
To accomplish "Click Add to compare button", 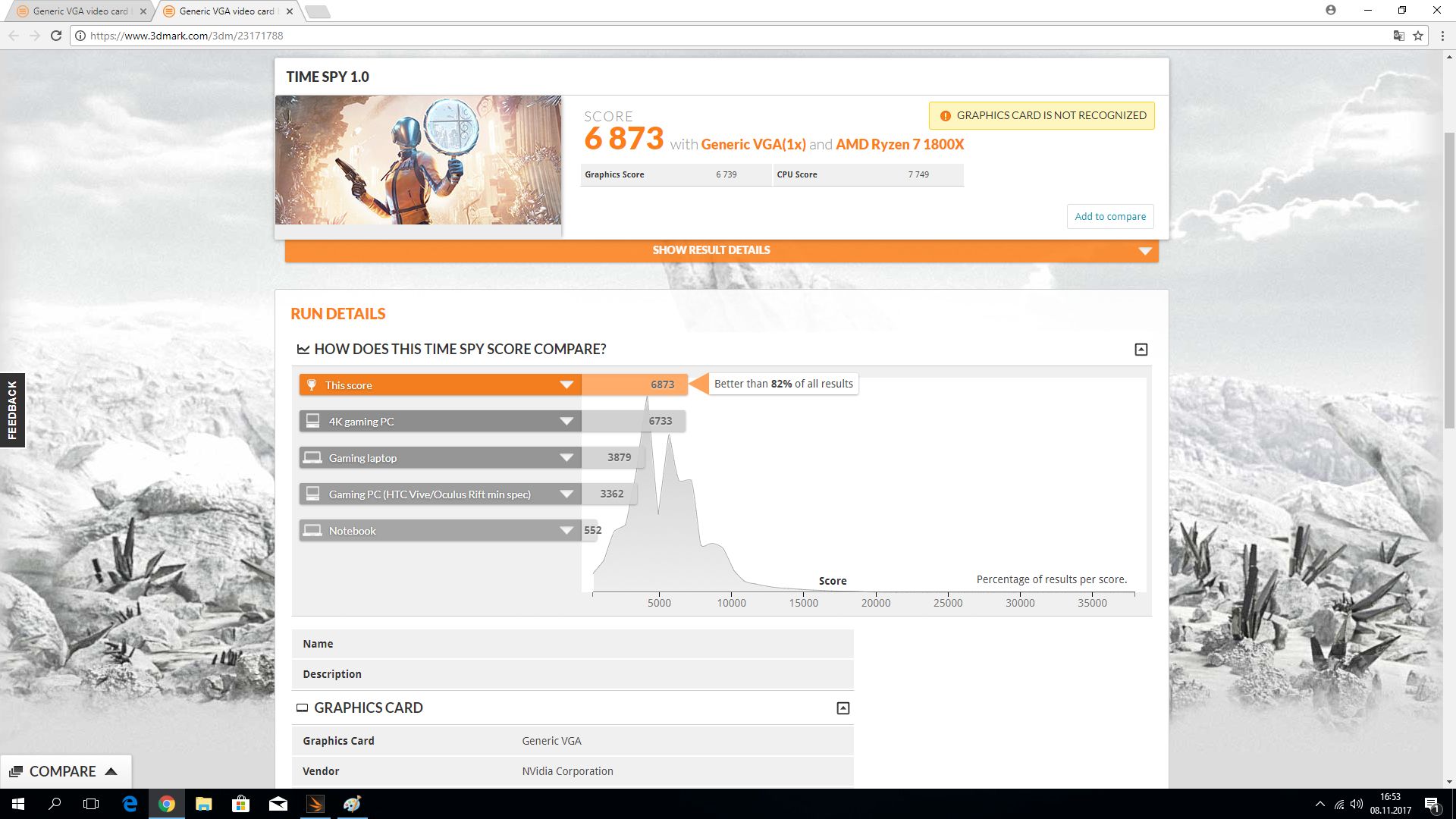I will tap(1109, 216).
